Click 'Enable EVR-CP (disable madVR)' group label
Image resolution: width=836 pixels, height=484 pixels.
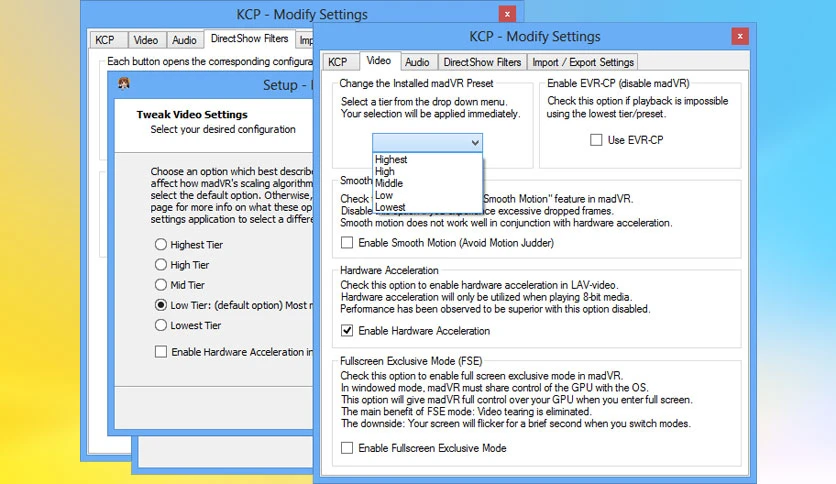(618, 83)
